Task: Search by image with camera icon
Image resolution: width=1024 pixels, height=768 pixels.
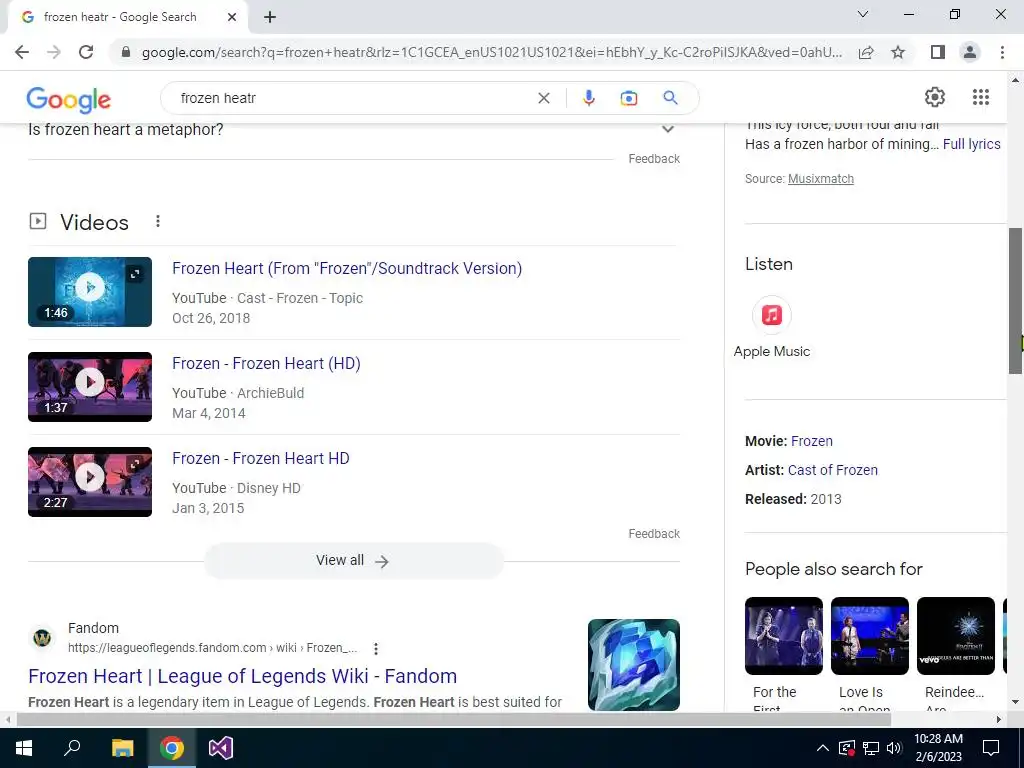Action: click(628, 98)
